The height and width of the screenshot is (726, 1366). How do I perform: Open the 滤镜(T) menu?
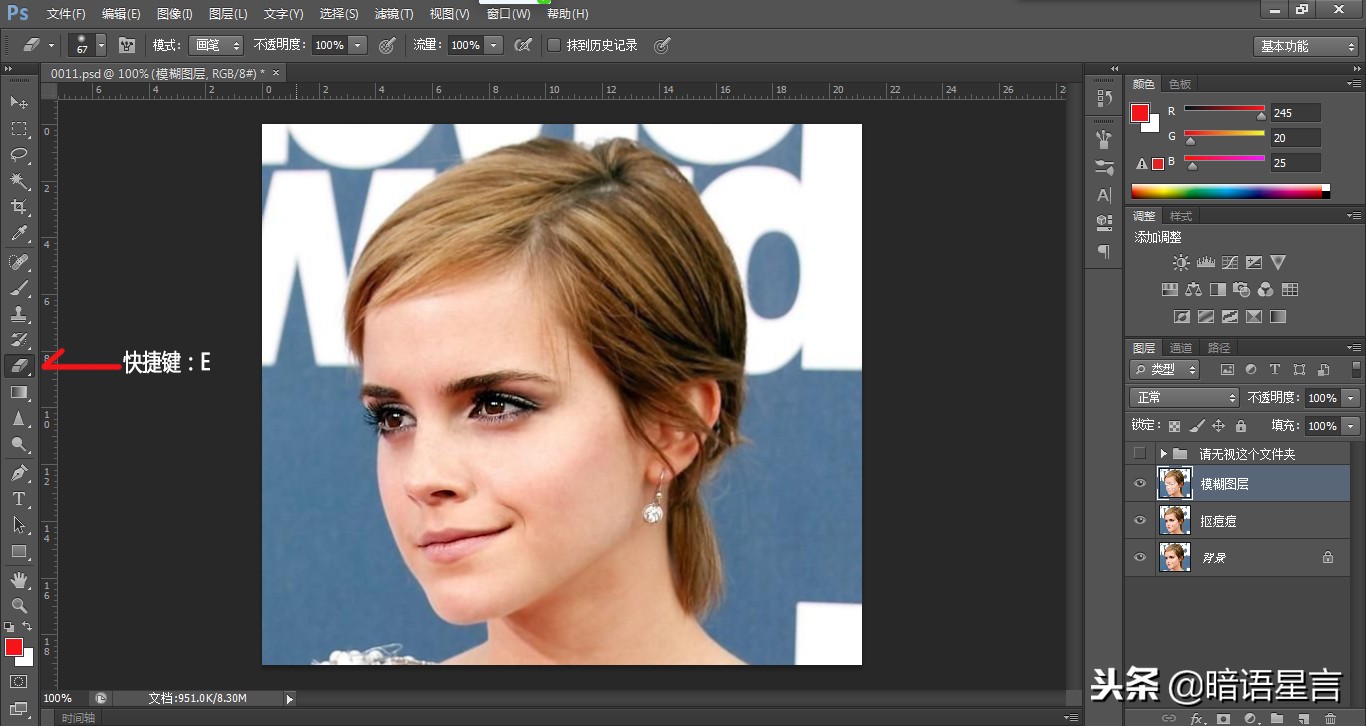[x=393, y=14]
